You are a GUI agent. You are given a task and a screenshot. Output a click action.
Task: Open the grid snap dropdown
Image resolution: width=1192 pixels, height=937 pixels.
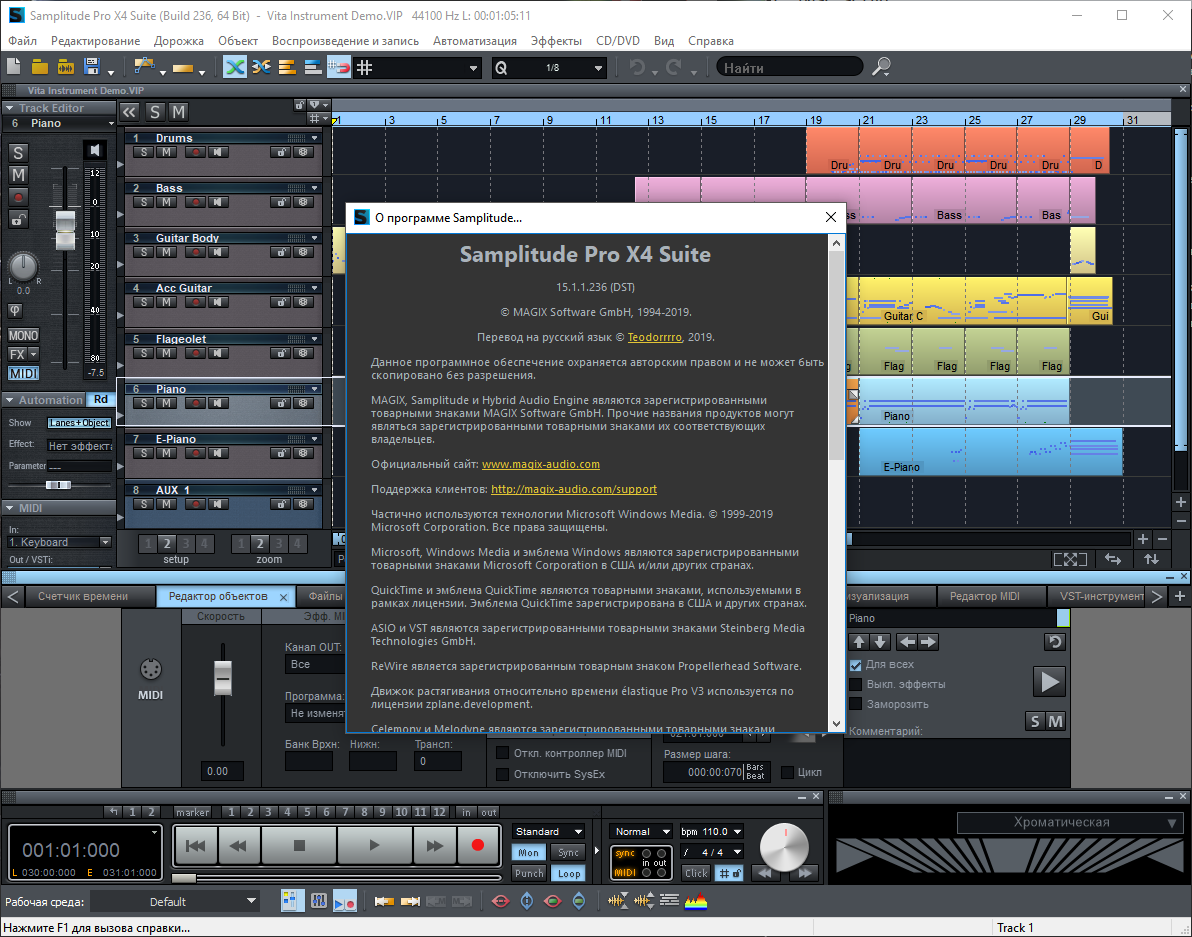(x=473, y=68)
